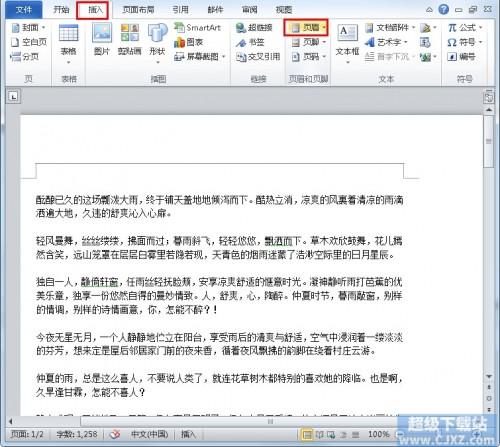Viewport: 500px width, 447px height.
Task: Insert a 分页 (page break)
Action: click(25, 57)
